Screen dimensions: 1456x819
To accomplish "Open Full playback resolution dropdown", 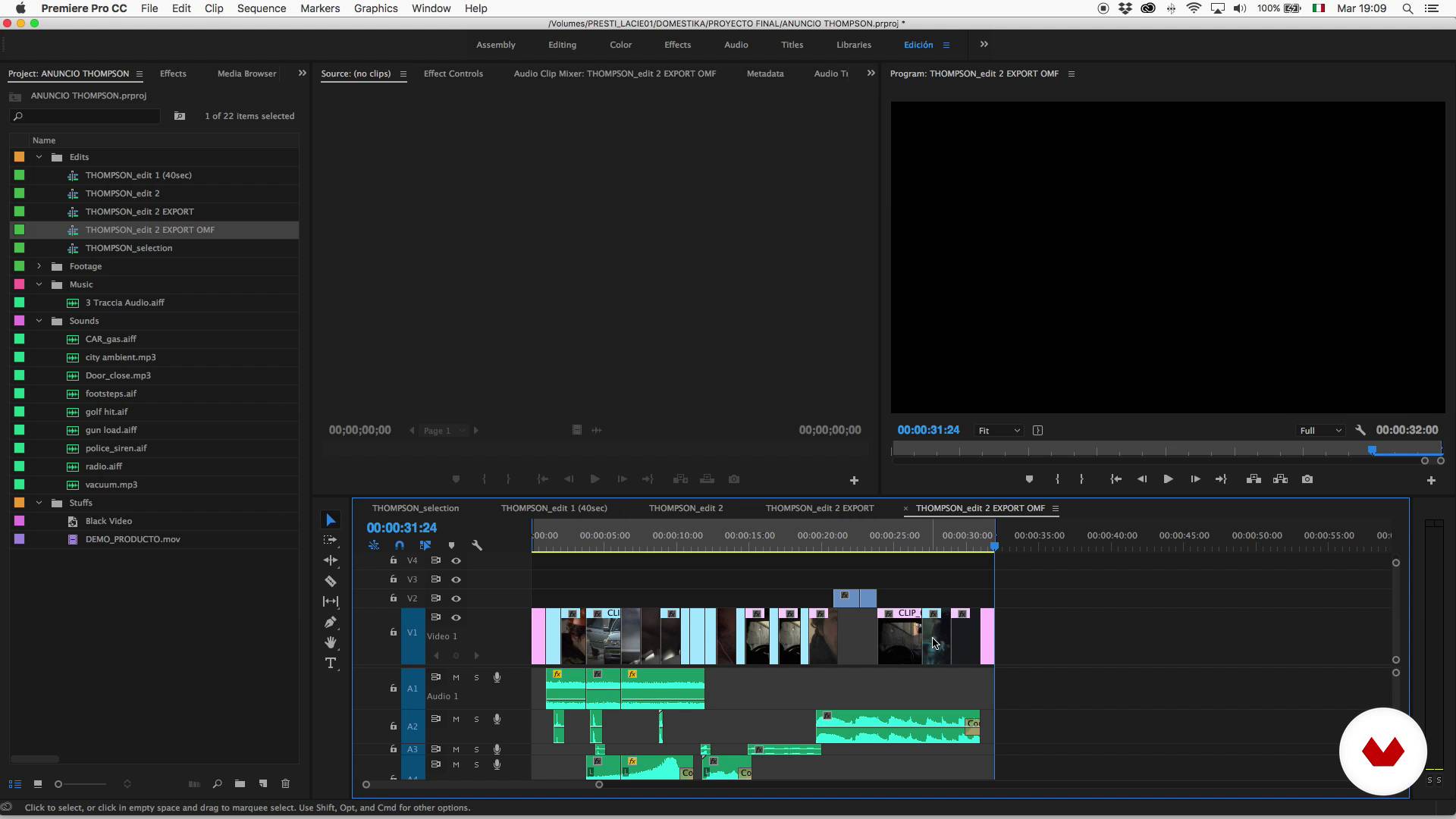I will [1320, 431].
